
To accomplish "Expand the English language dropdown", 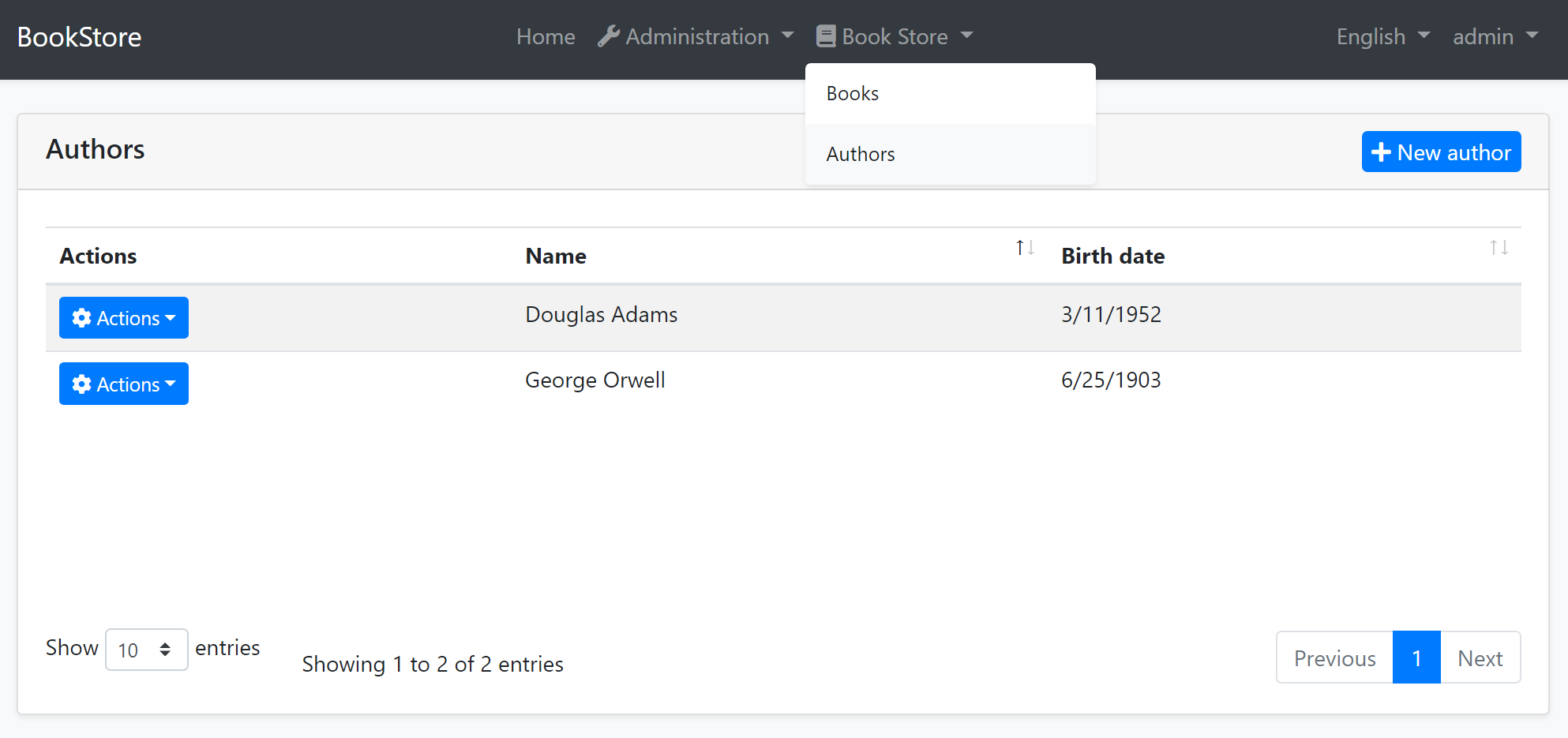I will pyautogui.click(x=1382, y=36).
